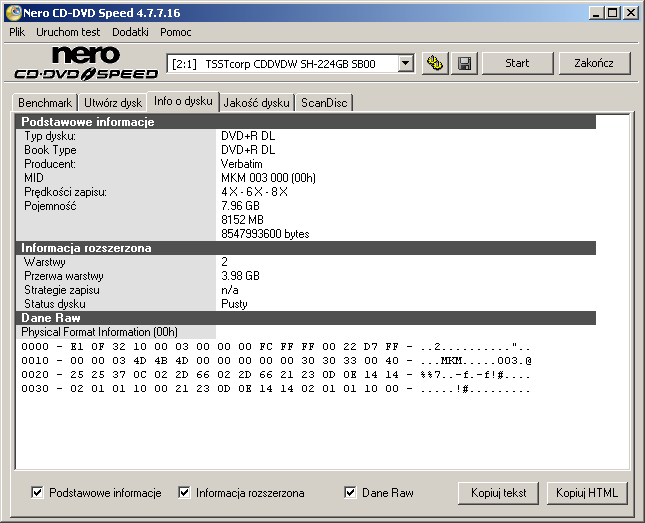
Task: Open the drive selection dropdown arrow
Action: point(406,63)
